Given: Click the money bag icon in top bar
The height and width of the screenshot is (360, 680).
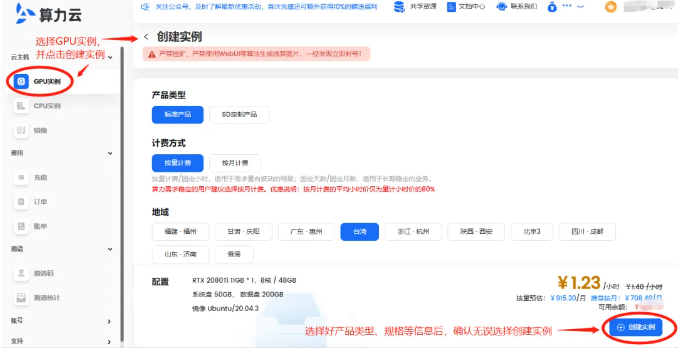Looking at the screenshot, I should coord(552,7).
